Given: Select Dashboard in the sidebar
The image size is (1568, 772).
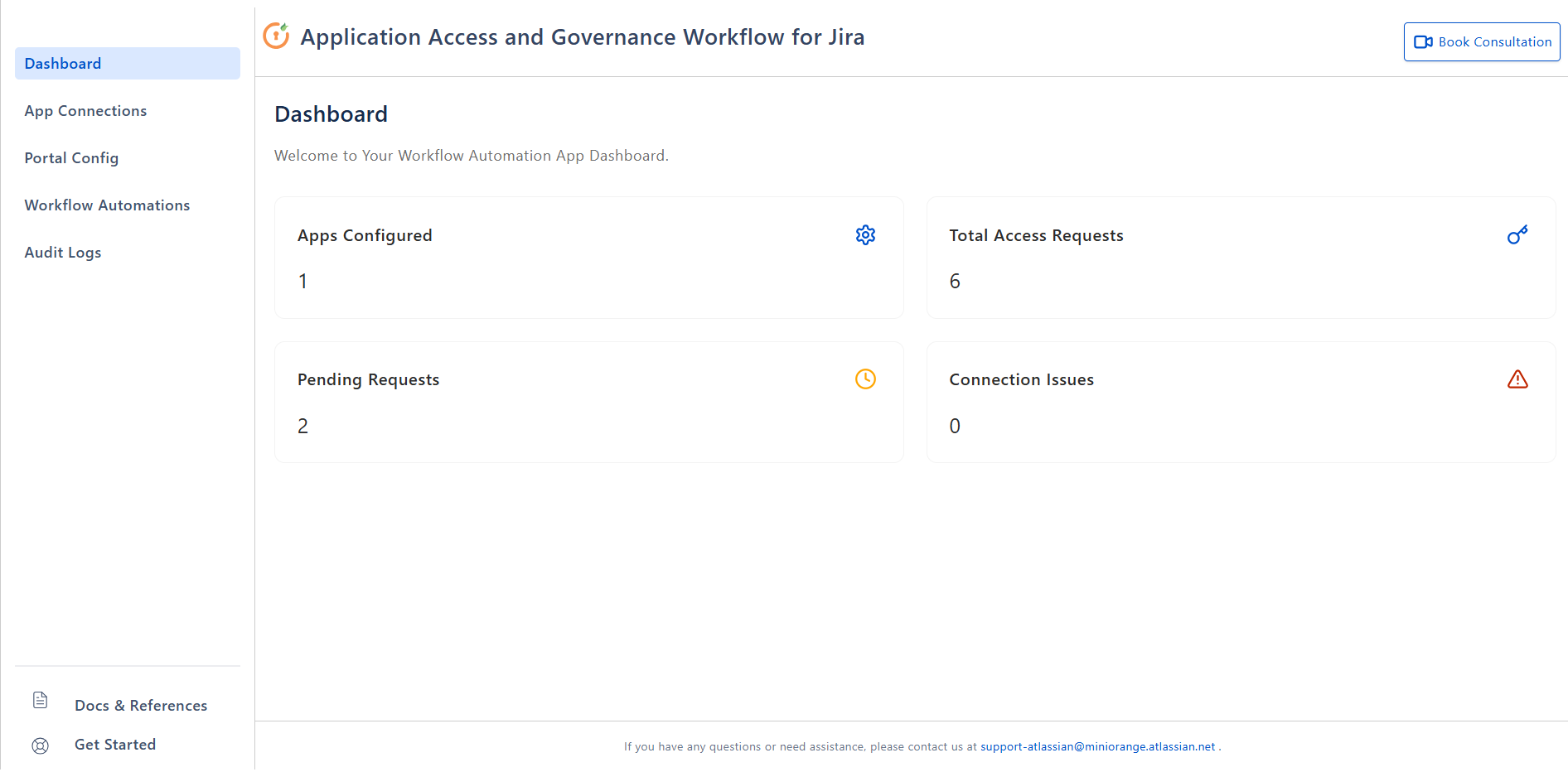Looking at the screenshot, I should pos(62,63).
